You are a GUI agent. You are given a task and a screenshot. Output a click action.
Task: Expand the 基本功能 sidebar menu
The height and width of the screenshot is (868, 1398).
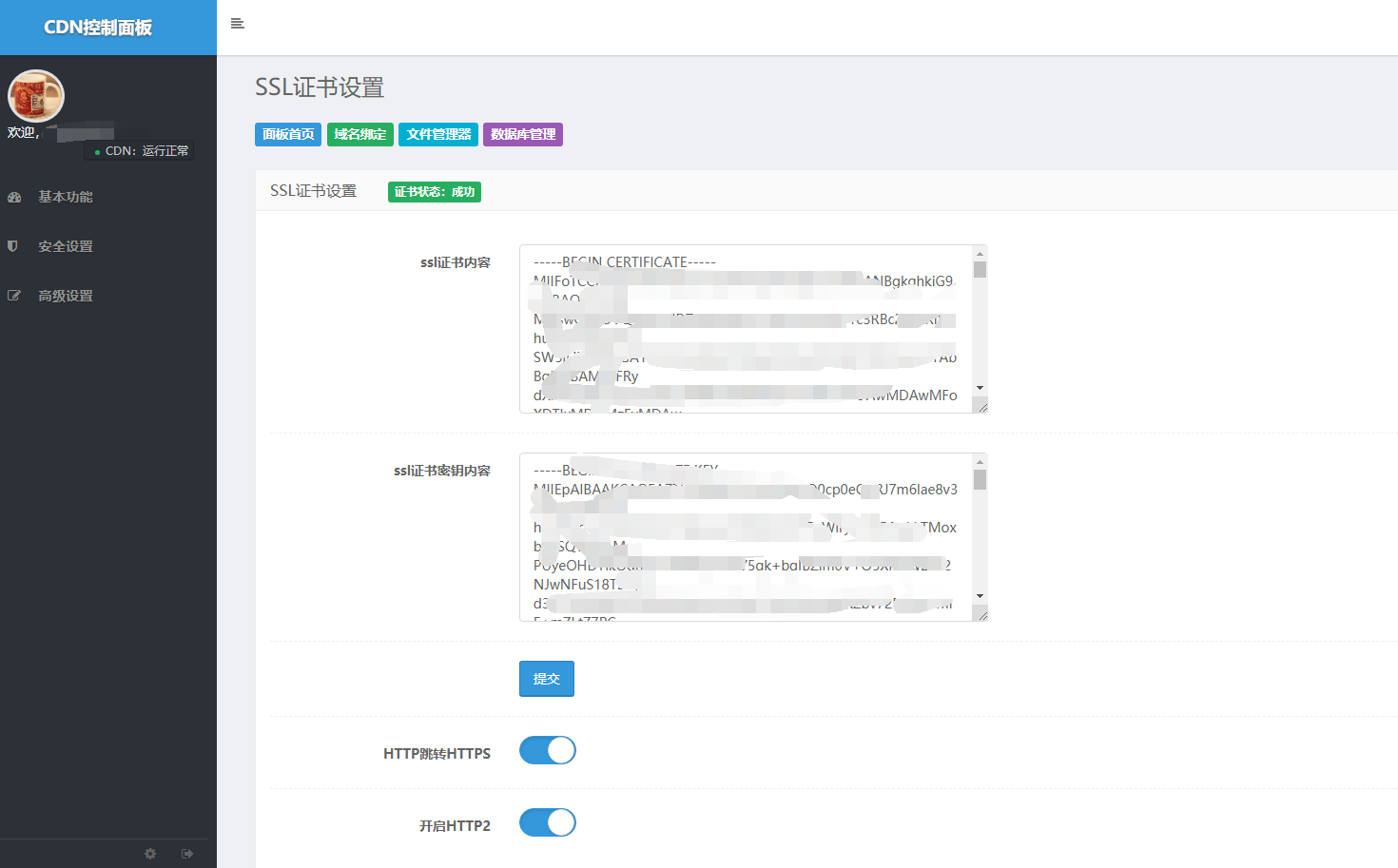66,197
